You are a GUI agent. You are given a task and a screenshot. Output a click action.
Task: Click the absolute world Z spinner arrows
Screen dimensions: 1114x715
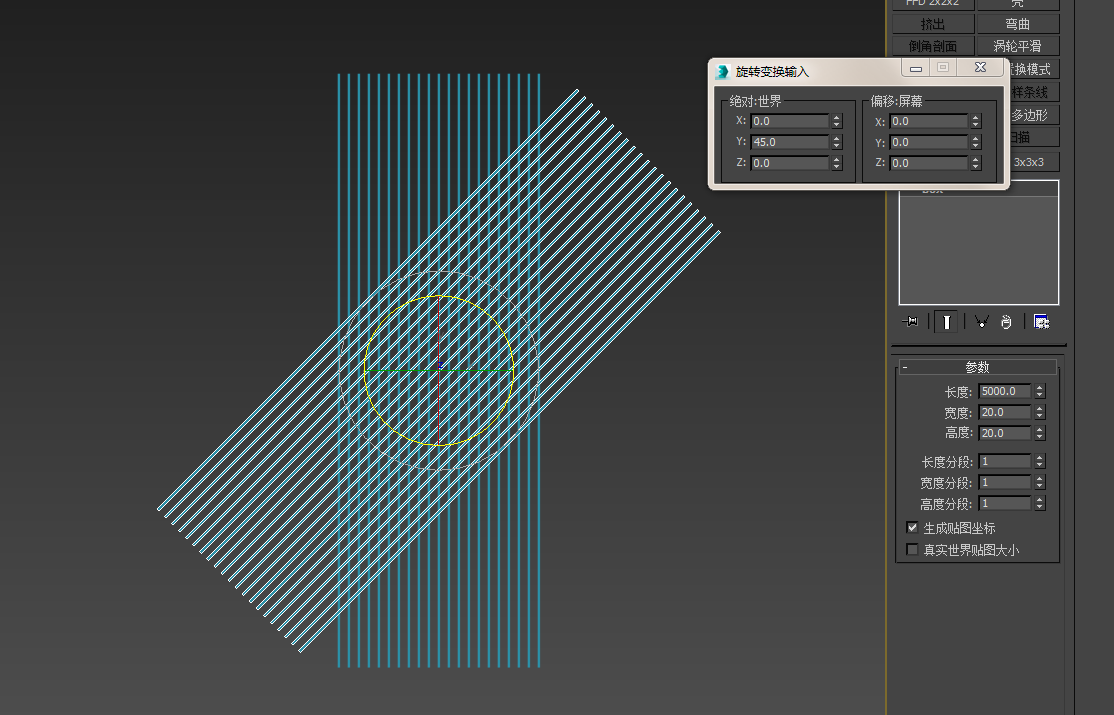click(x=837, y=163)
